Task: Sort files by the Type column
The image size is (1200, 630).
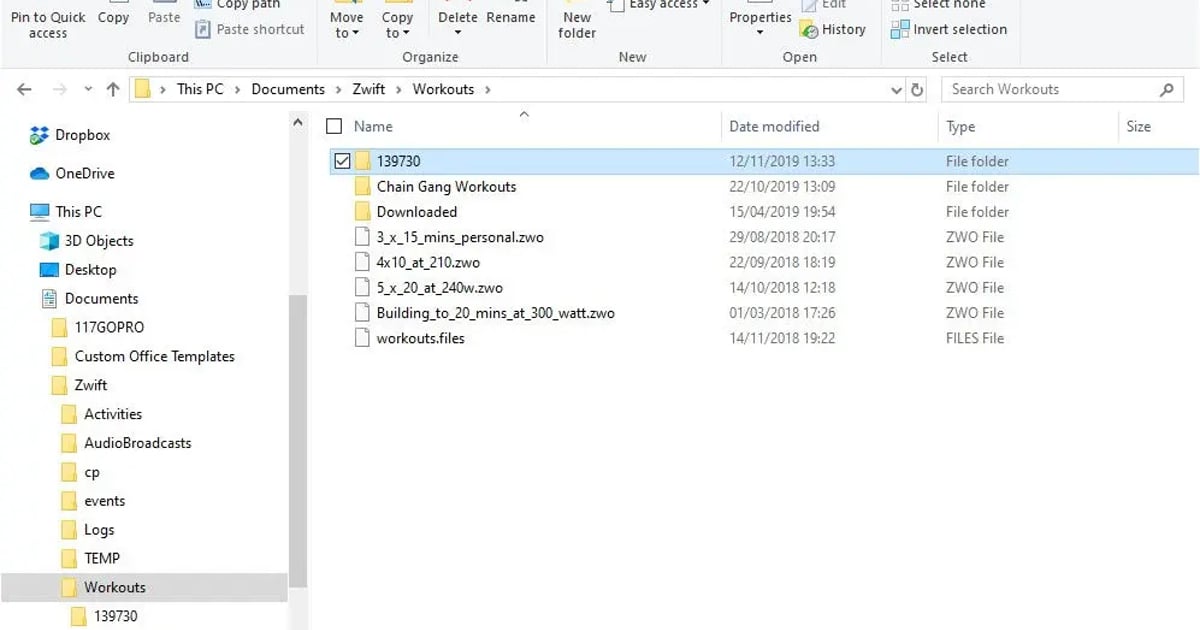Action: pos(960,127)
